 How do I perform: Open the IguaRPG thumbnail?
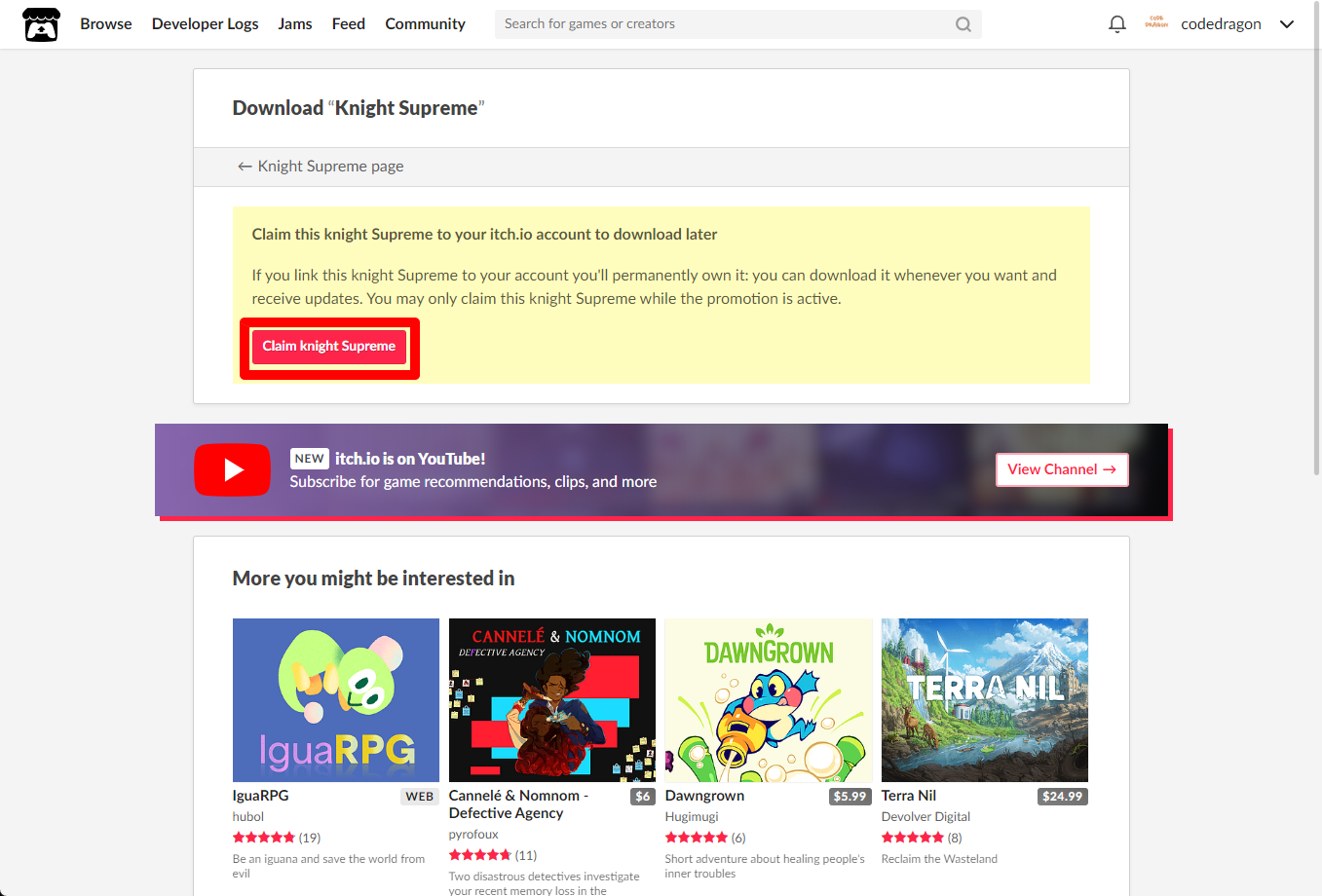pyautogui.click(x=336, y=700)
